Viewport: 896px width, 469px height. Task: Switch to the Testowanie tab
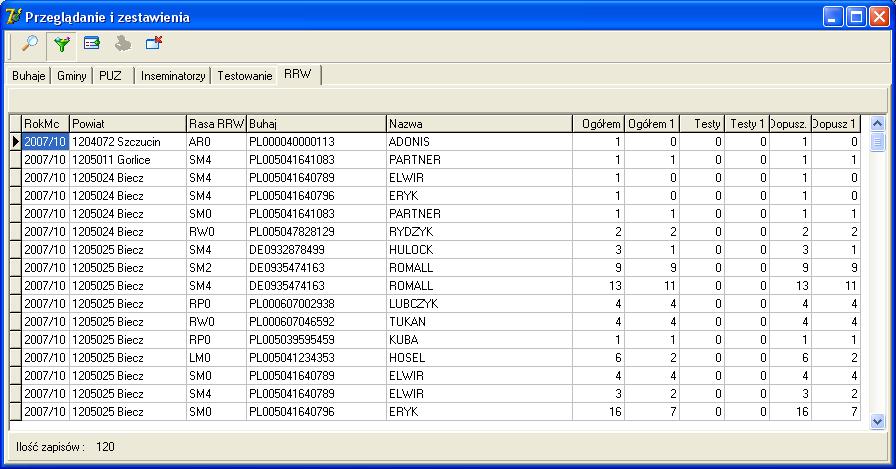(x=245, y=76)
